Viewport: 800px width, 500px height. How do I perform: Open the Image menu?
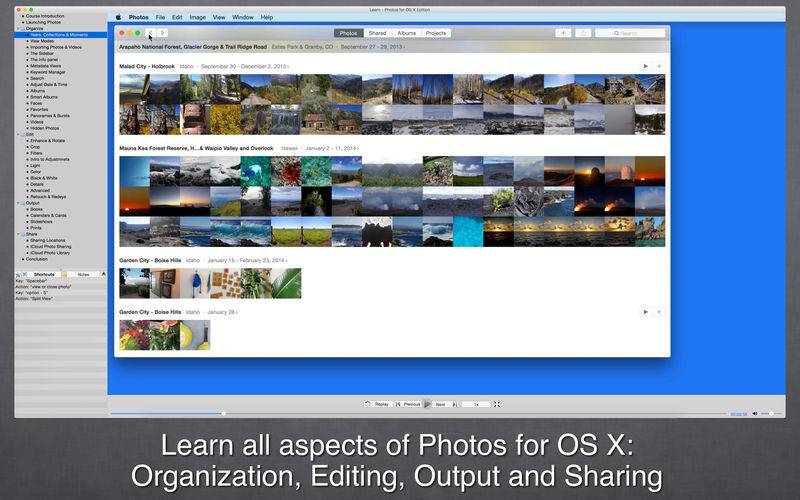pos(198,17)
